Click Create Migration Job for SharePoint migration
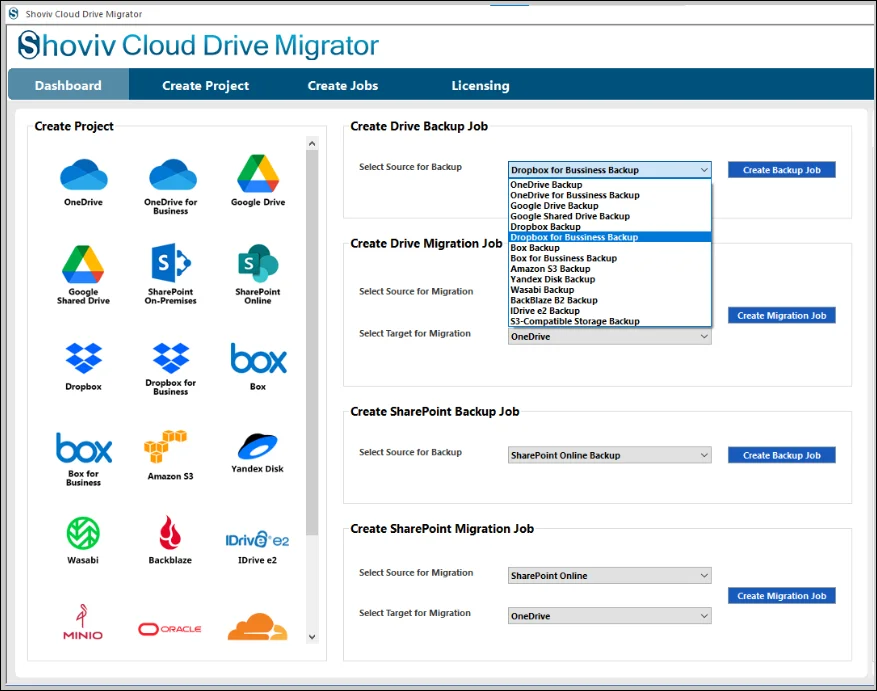 tap(781, 595)
